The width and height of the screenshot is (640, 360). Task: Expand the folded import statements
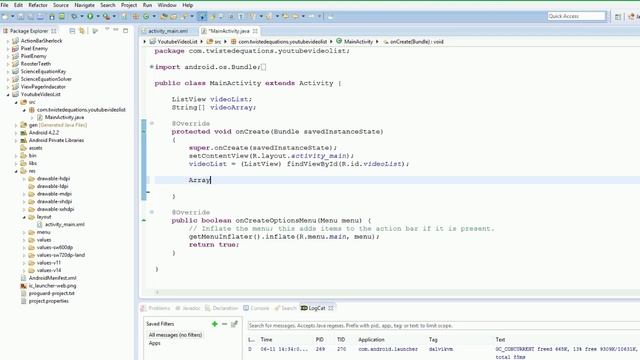[x=152, y=67]
